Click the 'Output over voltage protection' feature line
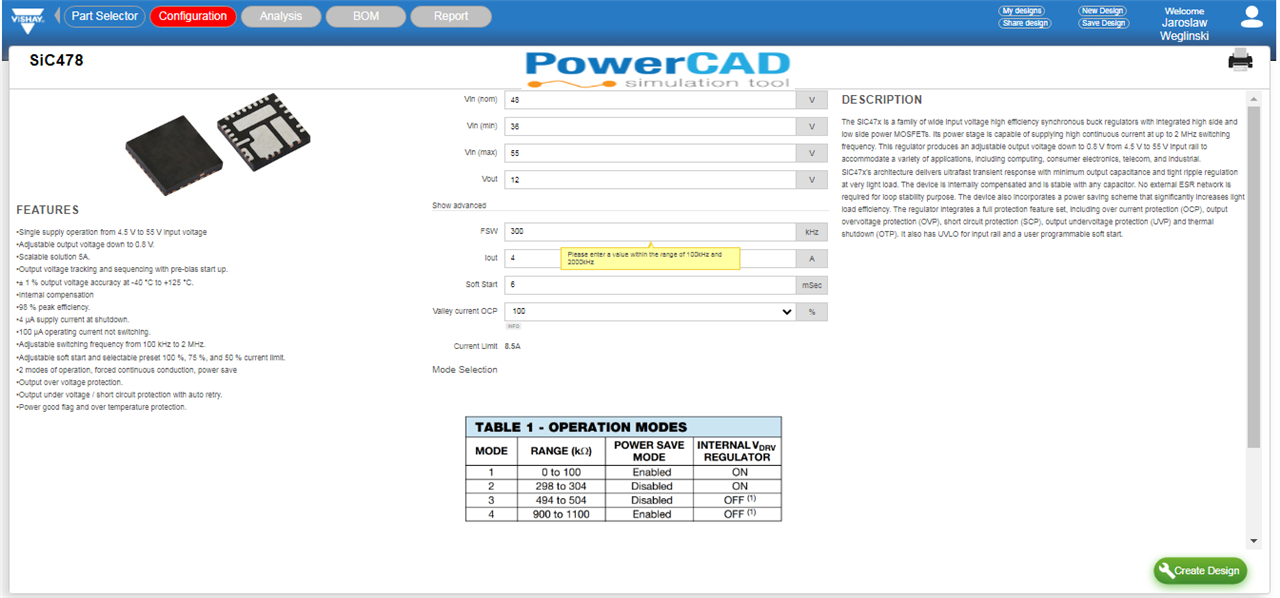 69,382
